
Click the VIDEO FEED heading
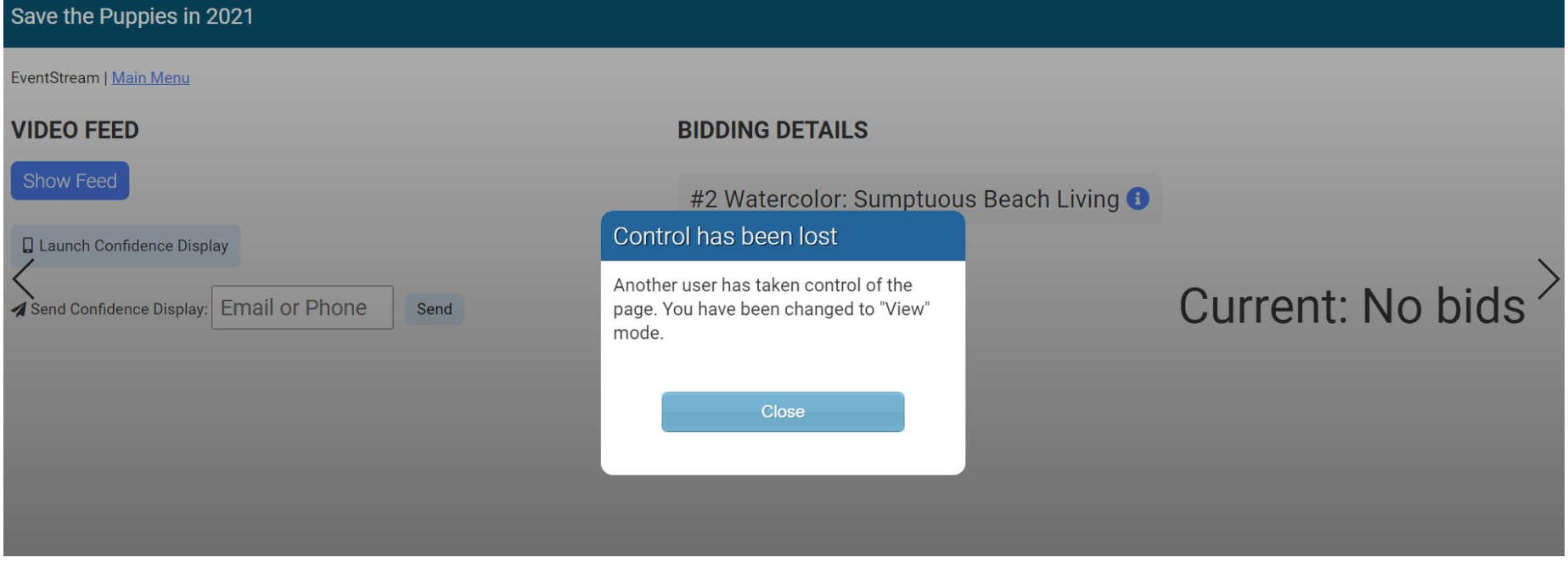pos(75,130)
